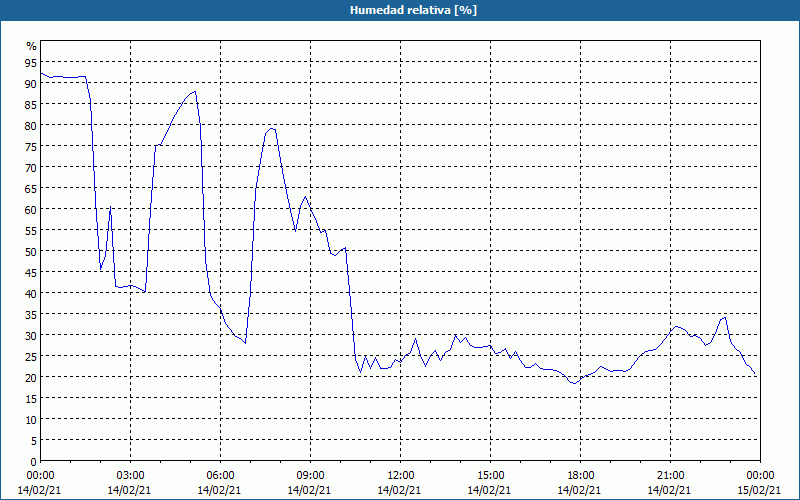Image resolution: width=800 pixels, height=500 pixels.
Task: Click the 15/02/21 date label
Action: pyautogui.click(x=760, y=490)
